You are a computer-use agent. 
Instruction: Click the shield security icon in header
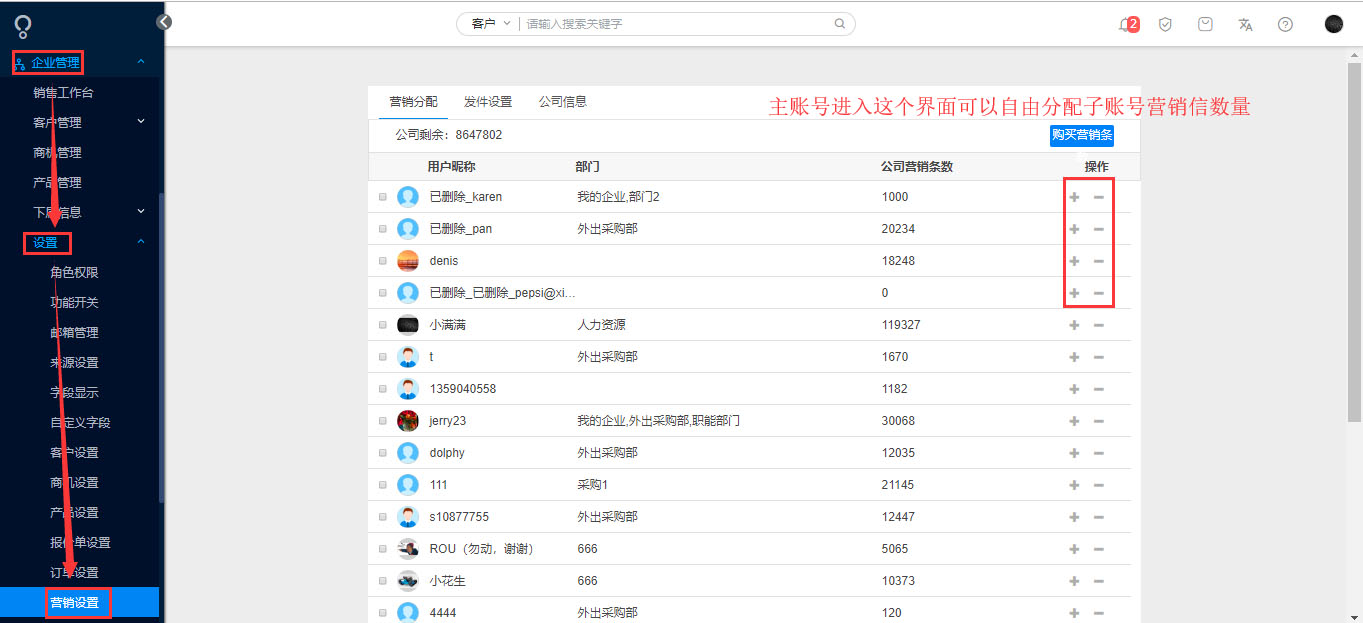1165,24
